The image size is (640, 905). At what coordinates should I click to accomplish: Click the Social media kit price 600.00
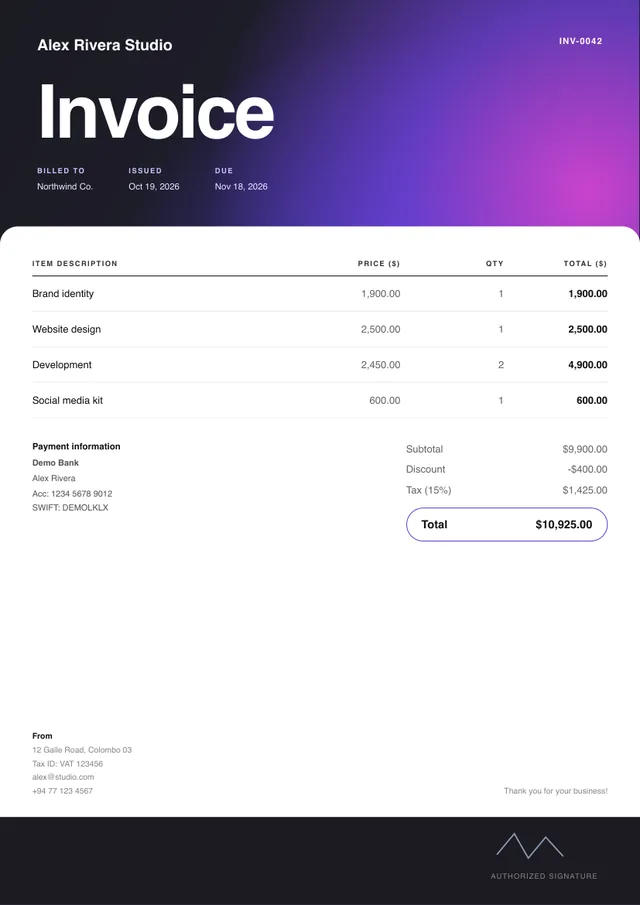(x=384, y=401)
